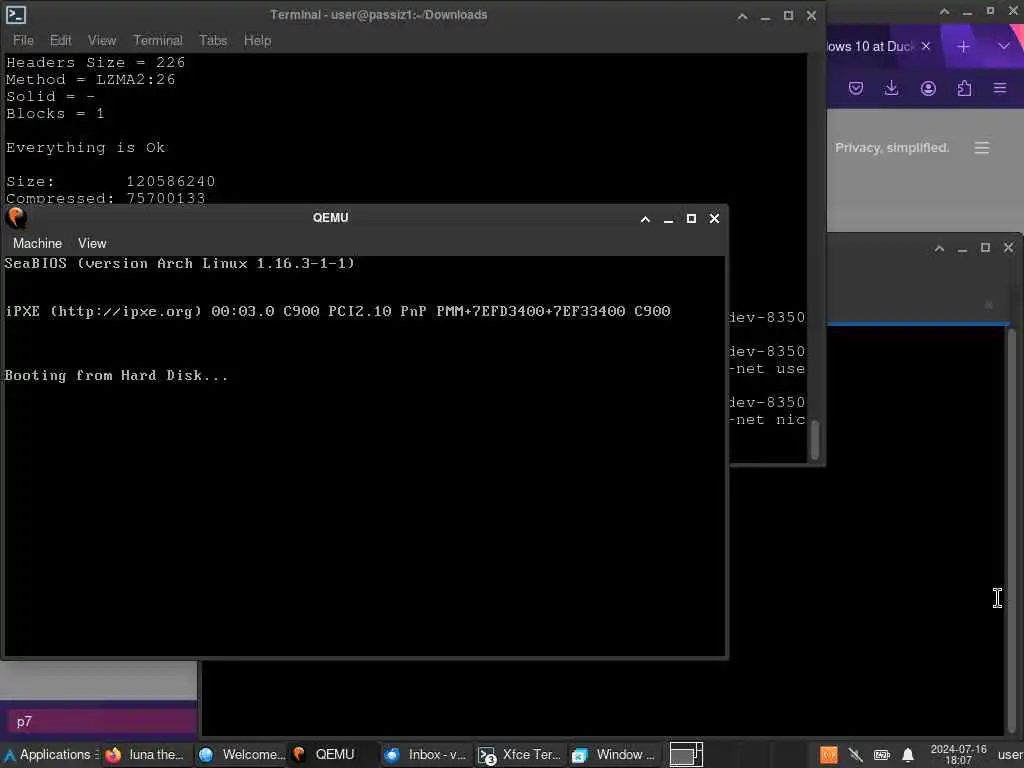The image size is (1024, 768).
Task: Open the DuckDuckGo page hamburger menu
Action: click(x=982, y=148)
